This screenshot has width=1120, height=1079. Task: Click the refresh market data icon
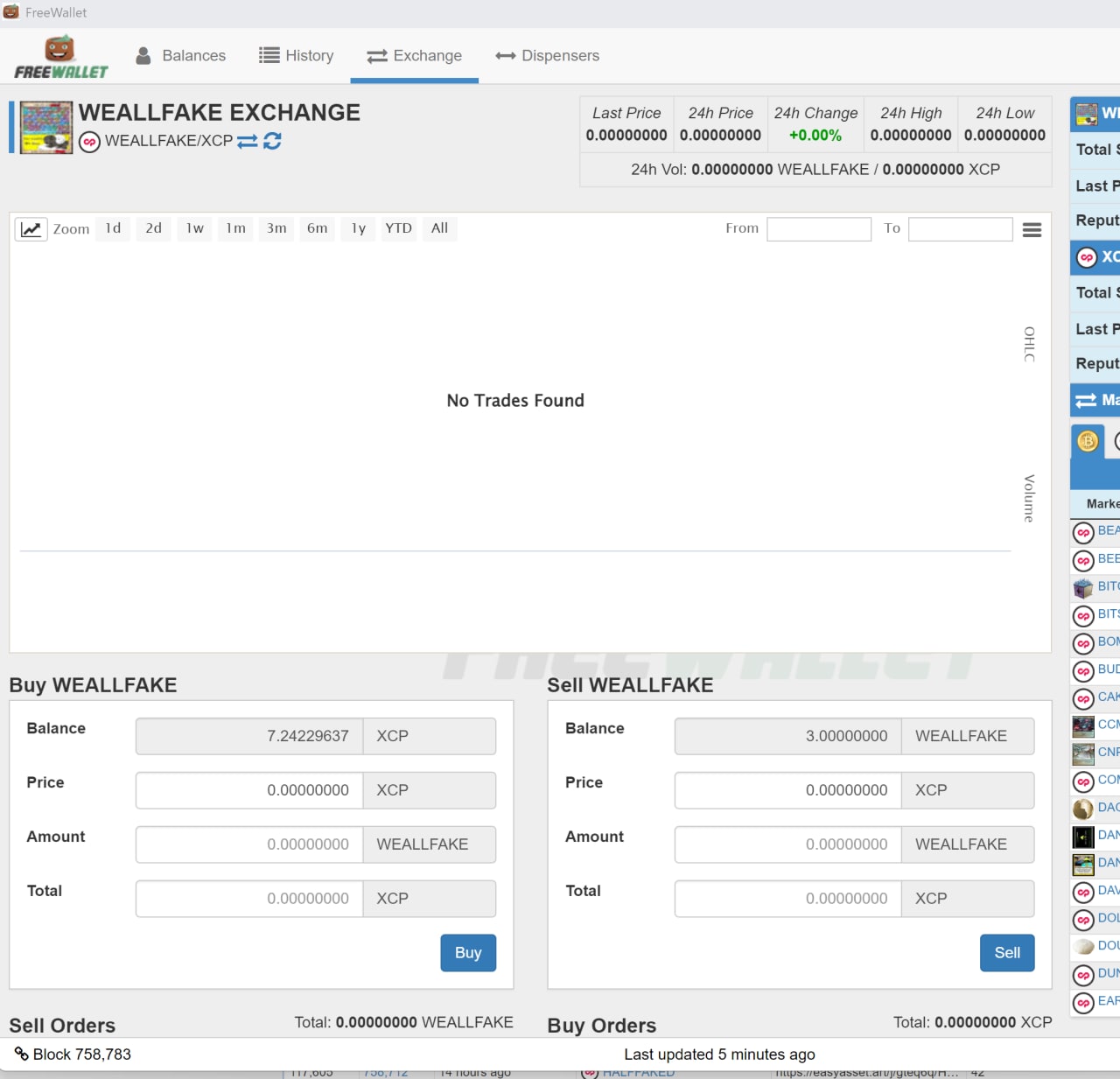click(272, 141)
